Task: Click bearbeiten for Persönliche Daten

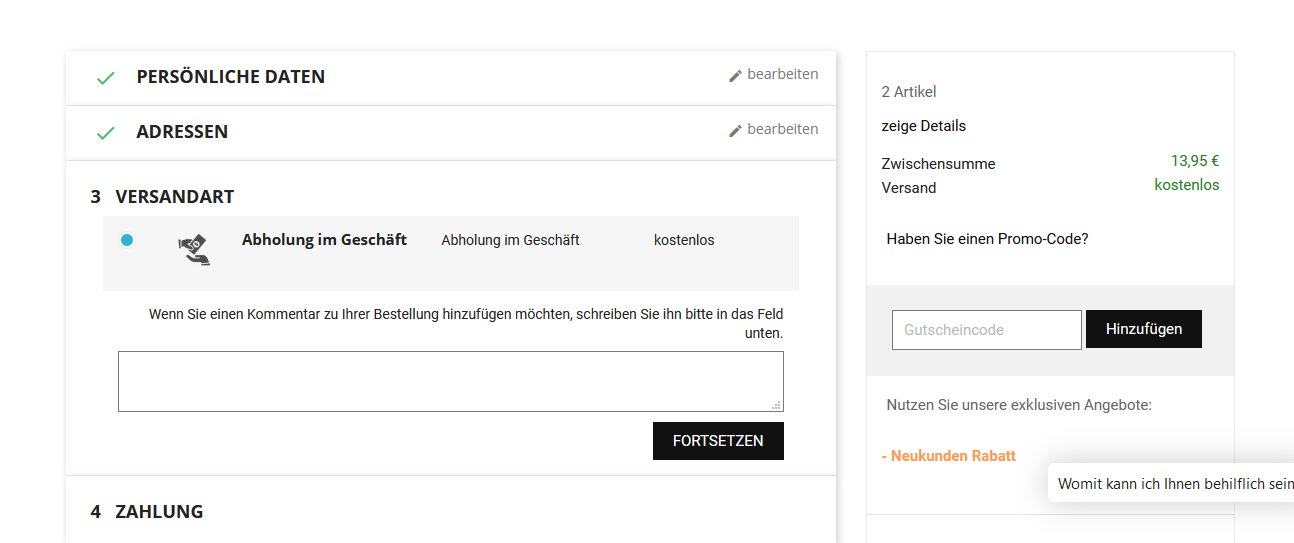Action: click(x=782, y=75)
